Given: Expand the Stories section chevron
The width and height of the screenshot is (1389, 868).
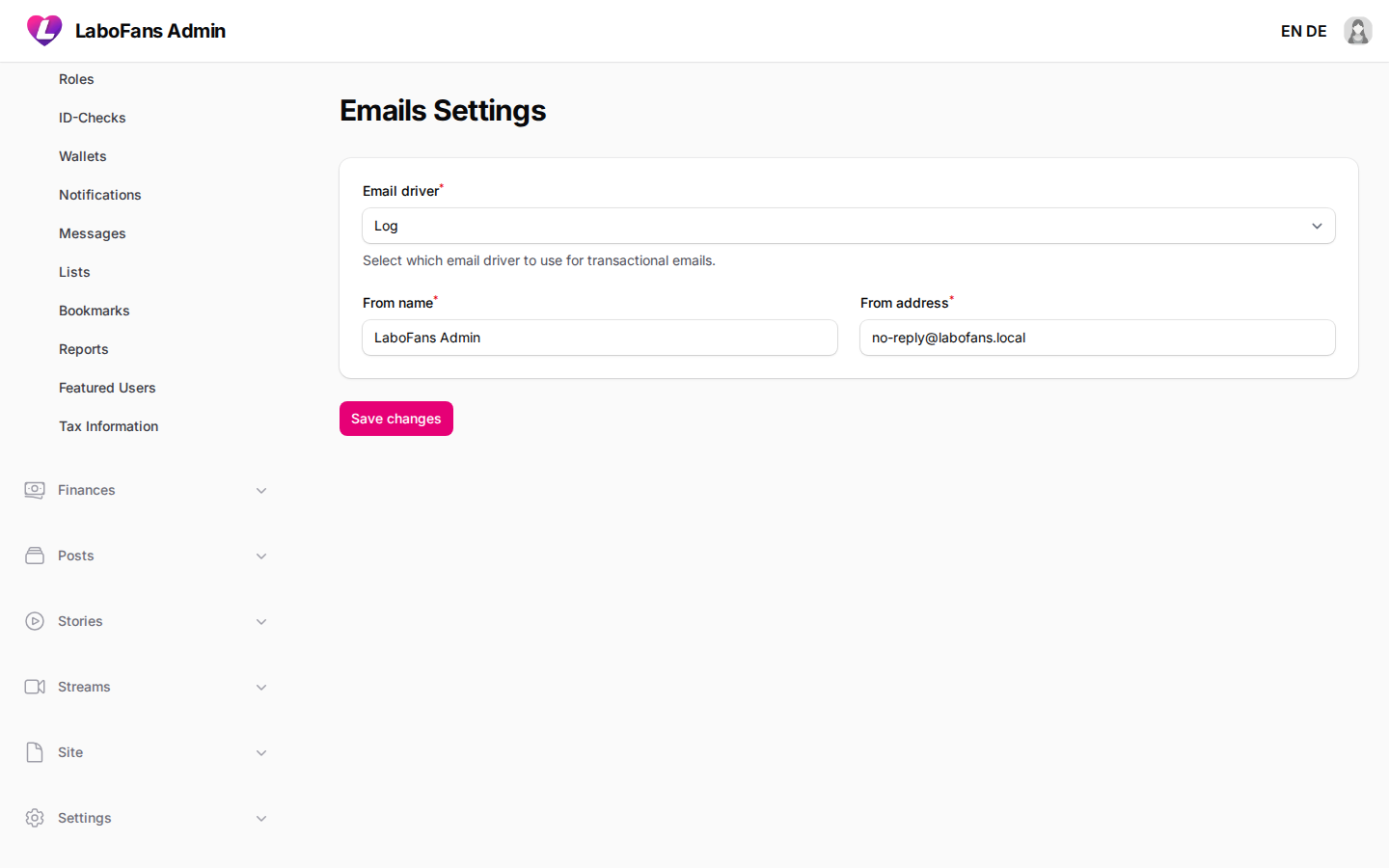Looking at the screenshot, I should tap(261, 622).
